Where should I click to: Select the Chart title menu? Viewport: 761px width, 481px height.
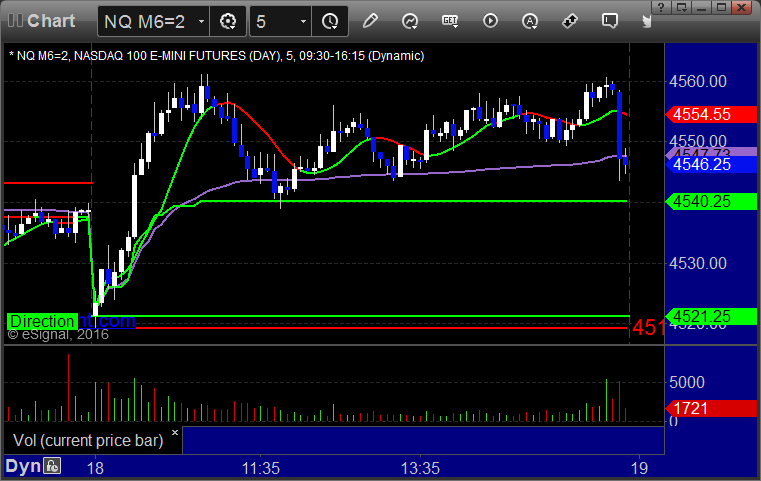(x=42, y=21)
